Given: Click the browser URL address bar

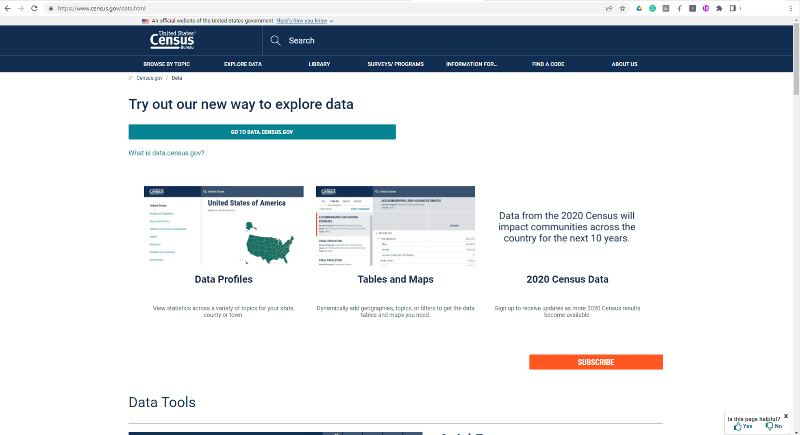Looking at the screenshot, I should tap(327, 8).
